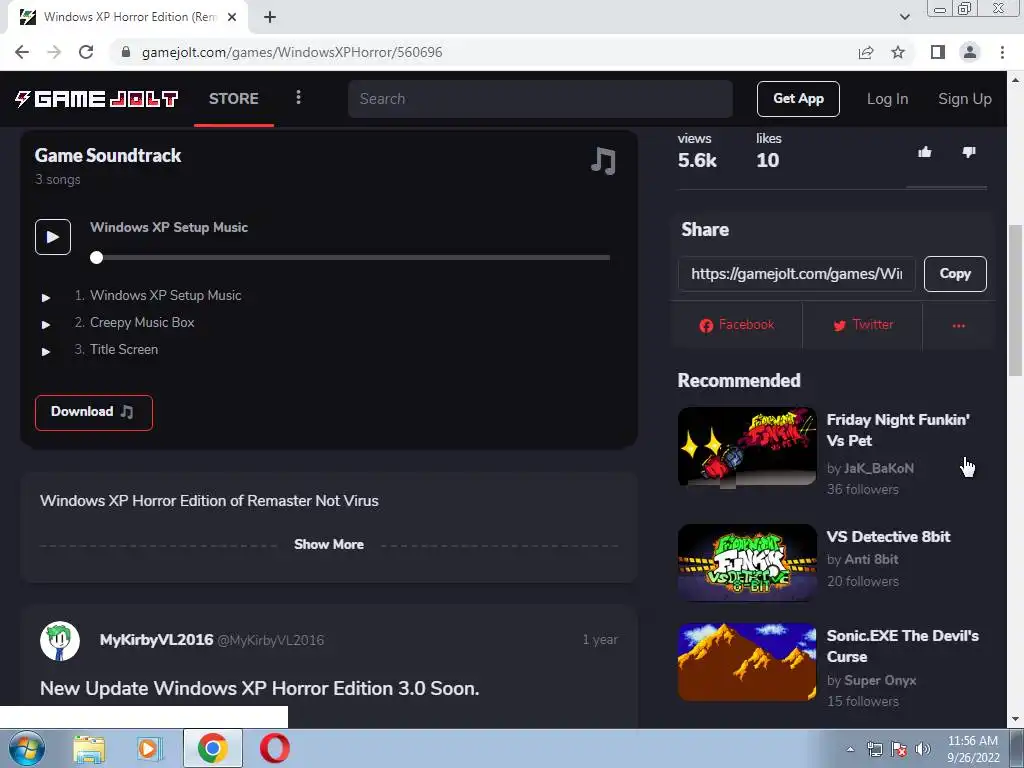Open the three-dot navigation menu beside STORE
The image size is (1024, 768).
coord(298,98)
